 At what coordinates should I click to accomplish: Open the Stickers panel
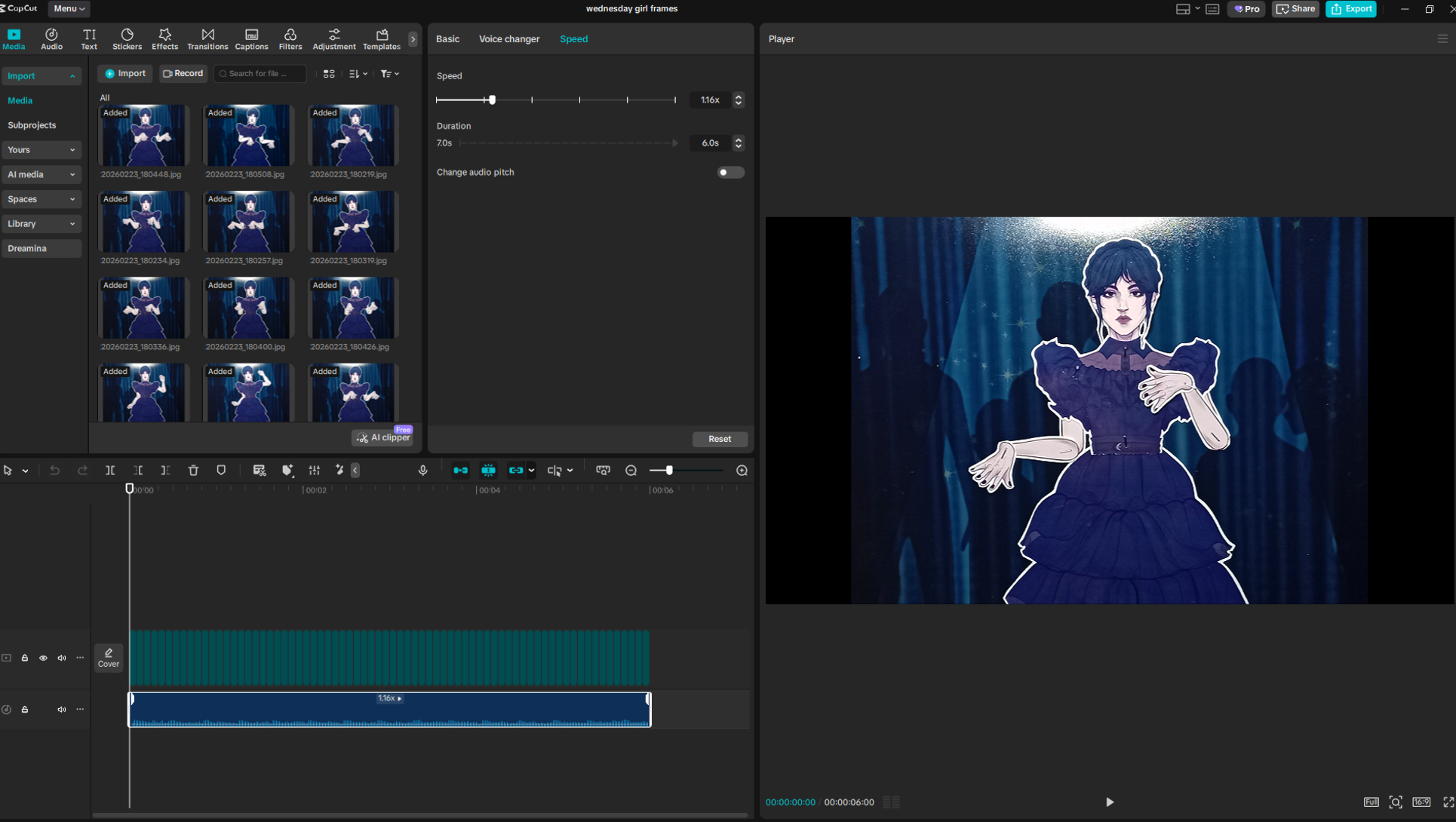[x=127, y=39]
